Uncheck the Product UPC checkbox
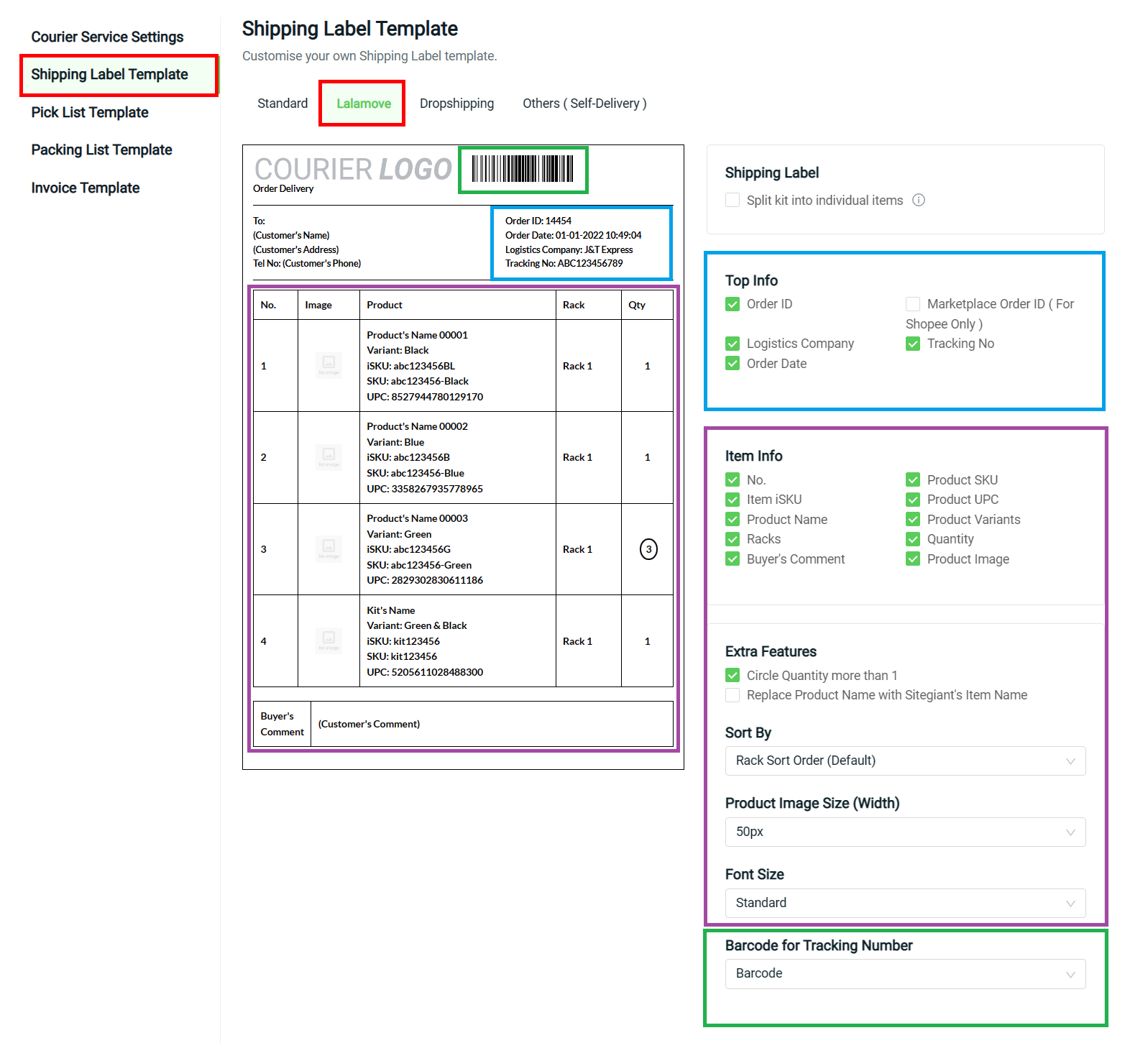This screenshot has height=1061, width=1148. [x=913, y=500]
